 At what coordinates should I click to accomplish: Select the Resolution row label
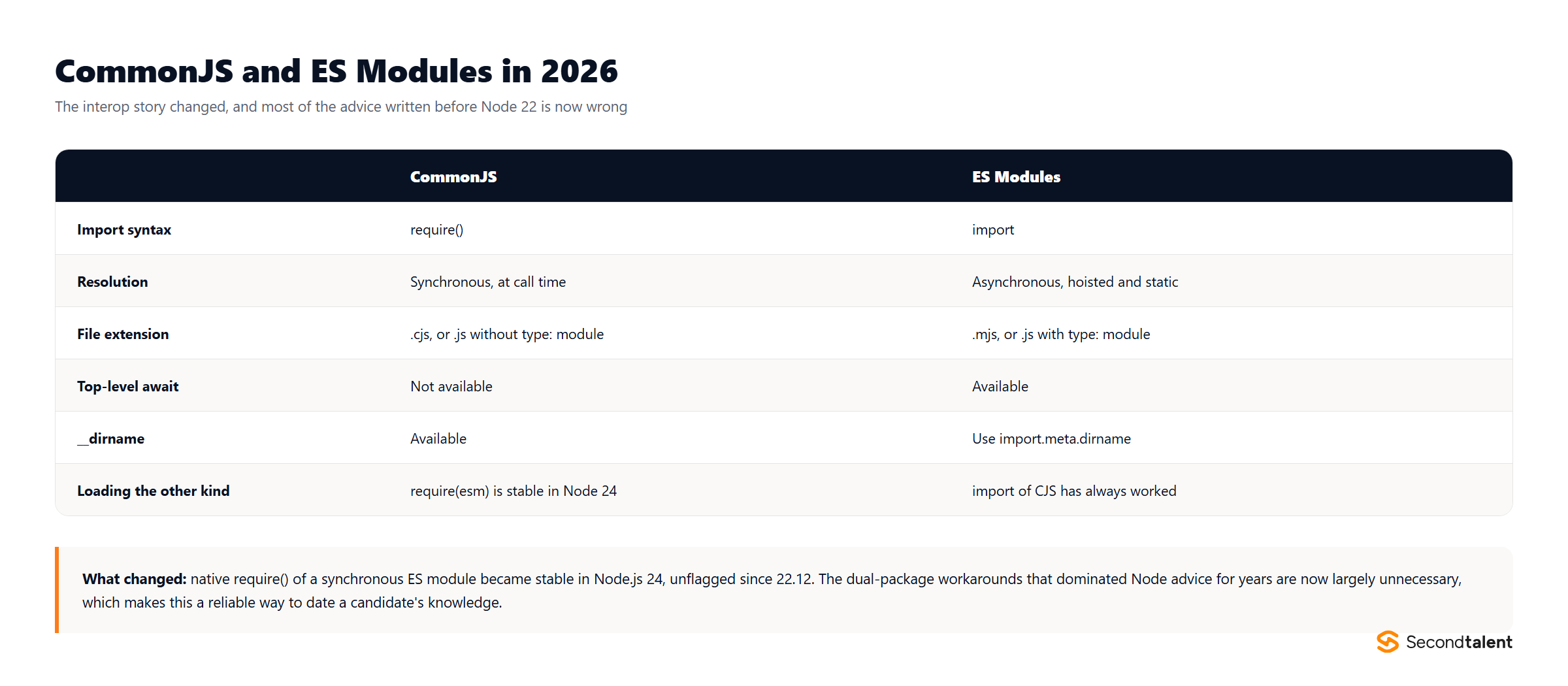coord(112,282)
